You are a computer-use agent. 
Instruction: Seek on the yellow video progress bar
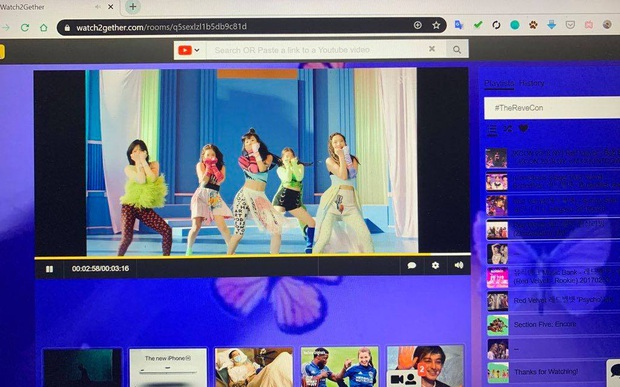pos(253,257)
